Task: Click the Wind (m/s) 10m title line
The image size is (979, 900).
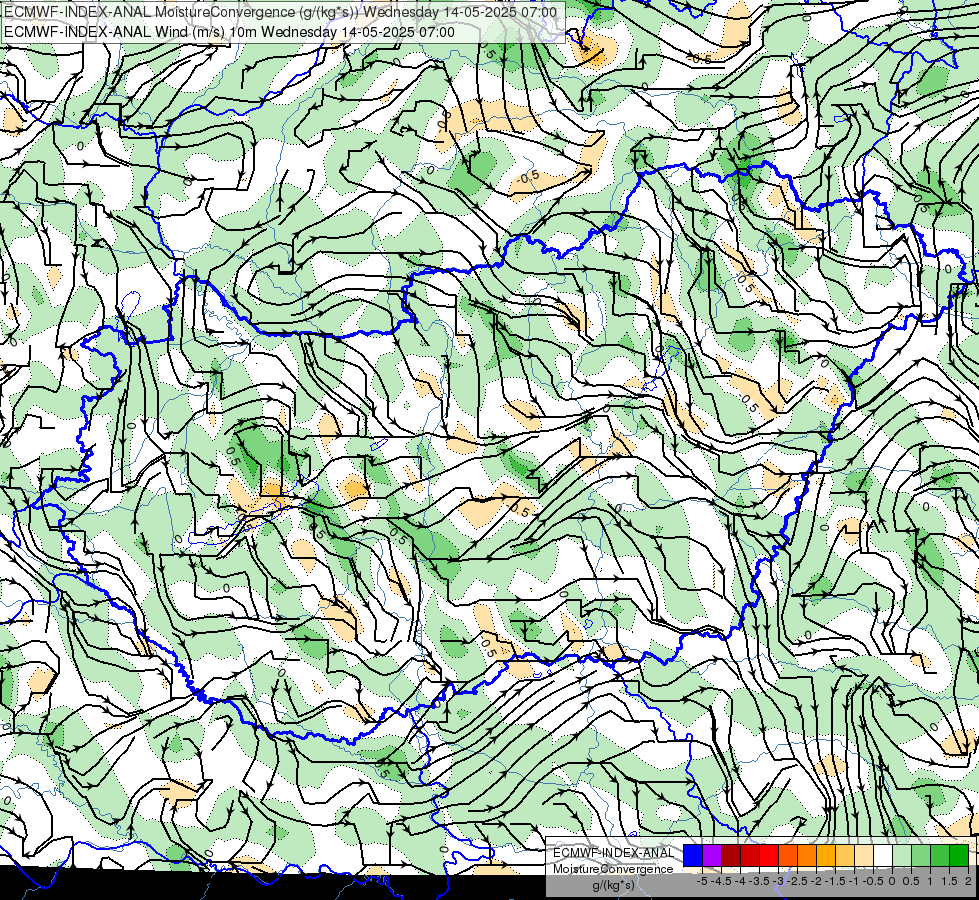Action: pyautogui.click(x=229, y=32)
